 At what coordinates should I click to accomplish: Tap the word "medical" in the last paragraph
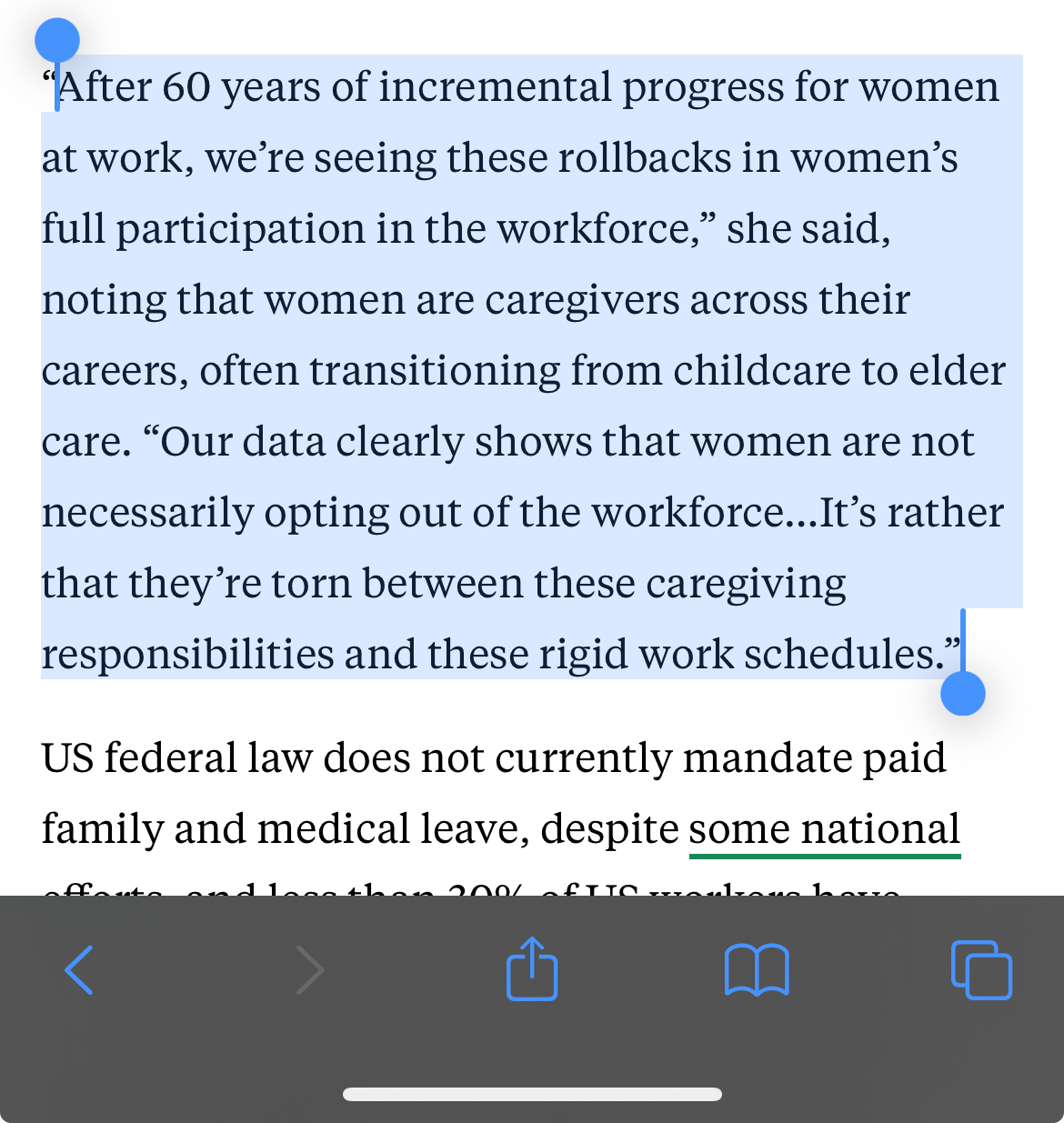point(333,829)
